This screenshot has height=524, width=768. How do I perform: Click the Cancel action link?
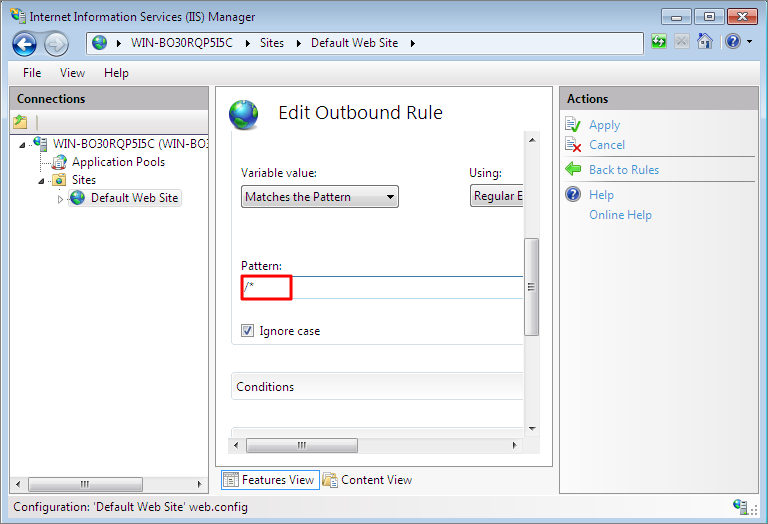[607, 145]
